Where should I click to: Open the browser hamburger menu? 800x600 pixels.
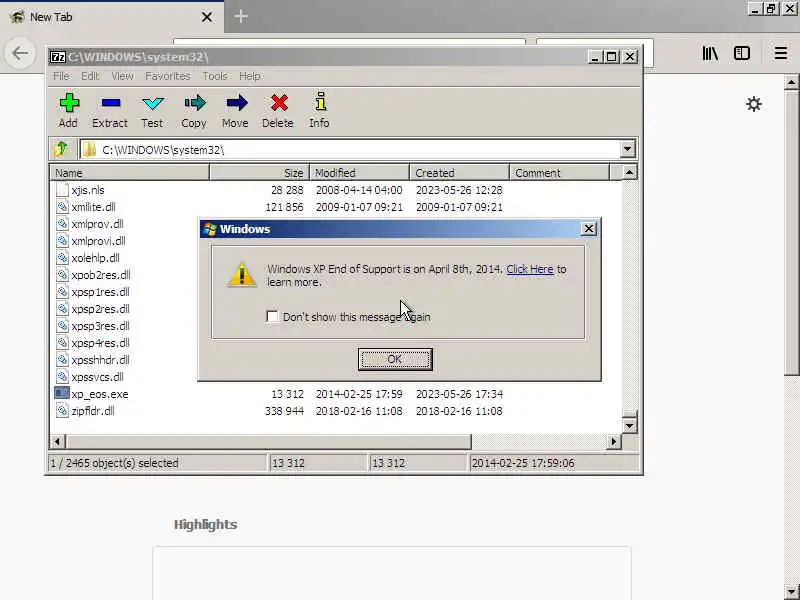coord(781,53)
